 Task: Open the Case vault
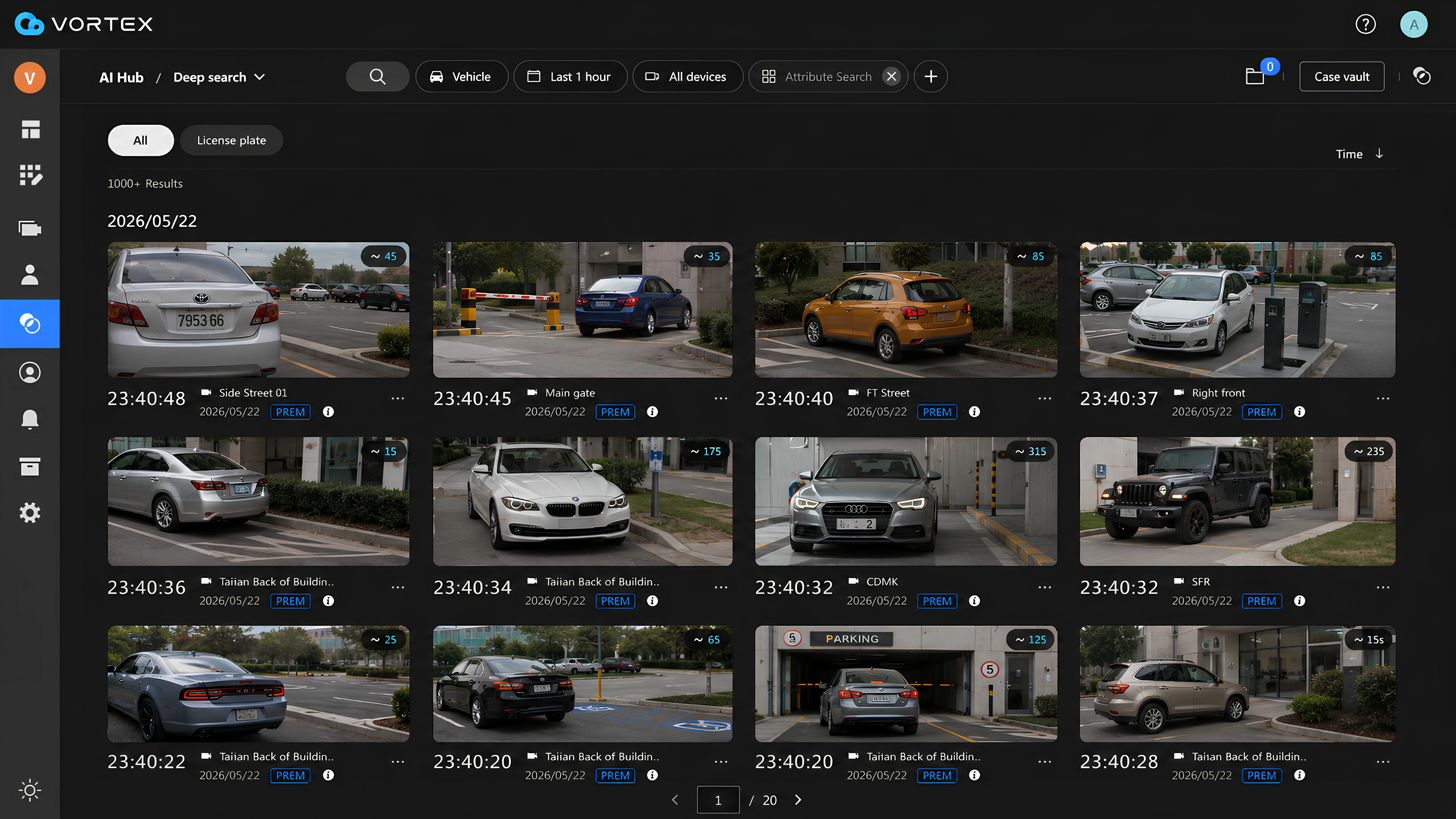(x=1342, y=76)
